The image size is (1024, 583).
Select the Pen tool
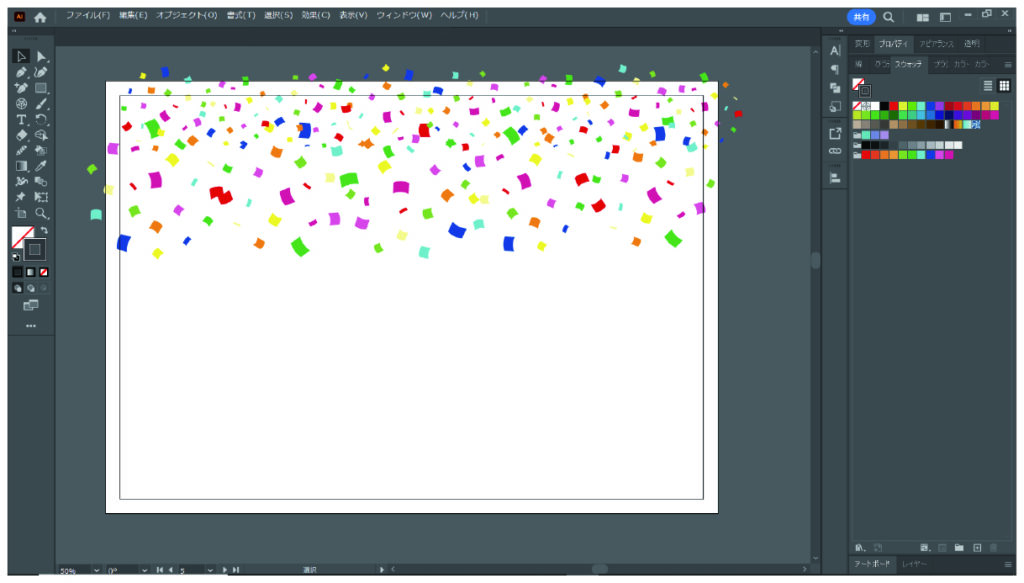[x=21, y=72]
